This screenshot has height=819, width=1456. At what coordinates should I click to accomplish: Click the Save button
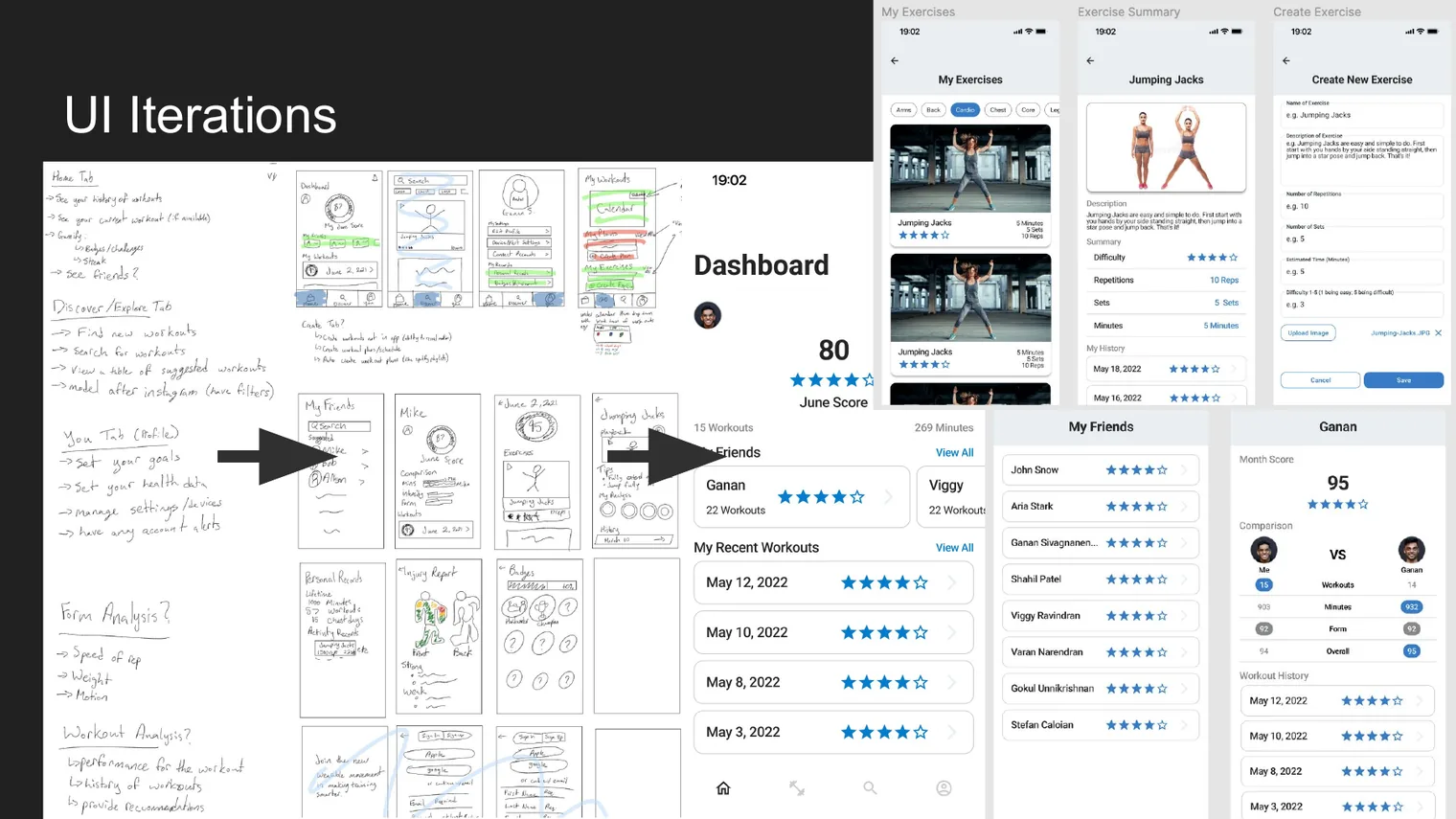1403,380
